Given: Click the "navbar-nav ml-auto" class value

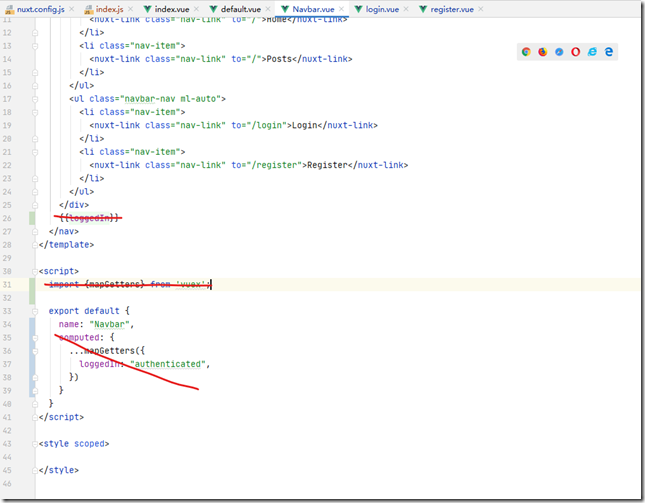Looking at the screenshot, I should pos(170,99).
